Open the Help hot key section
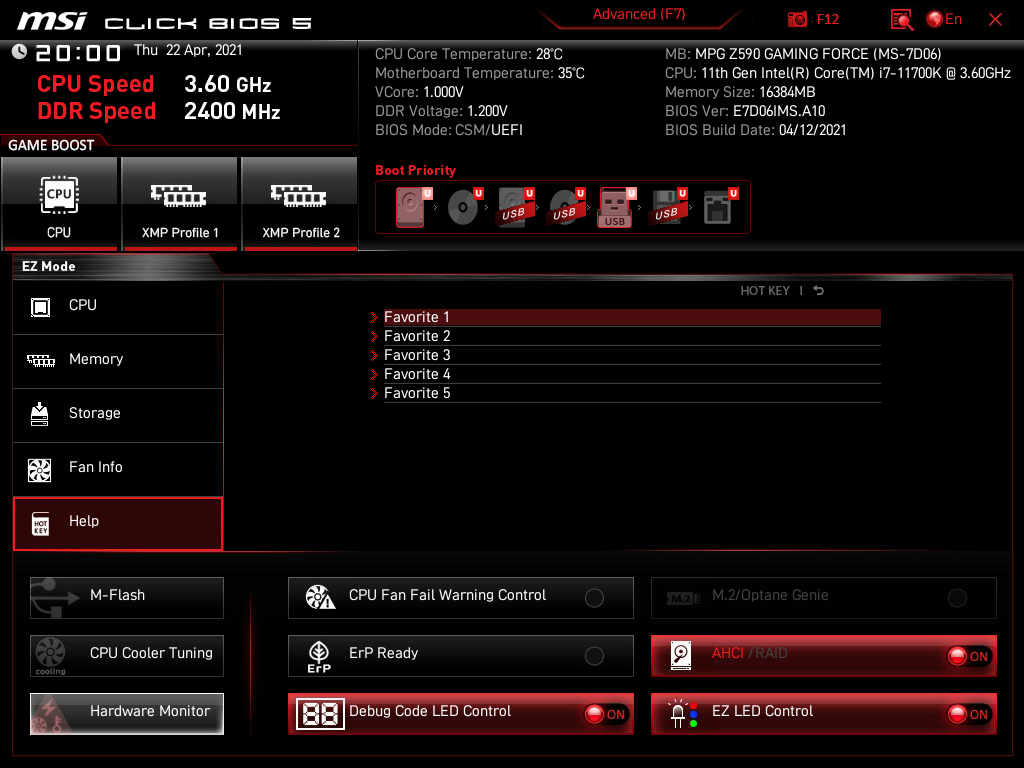The image size is (1024, 768). pyautogui.click(x=118, y=523)
